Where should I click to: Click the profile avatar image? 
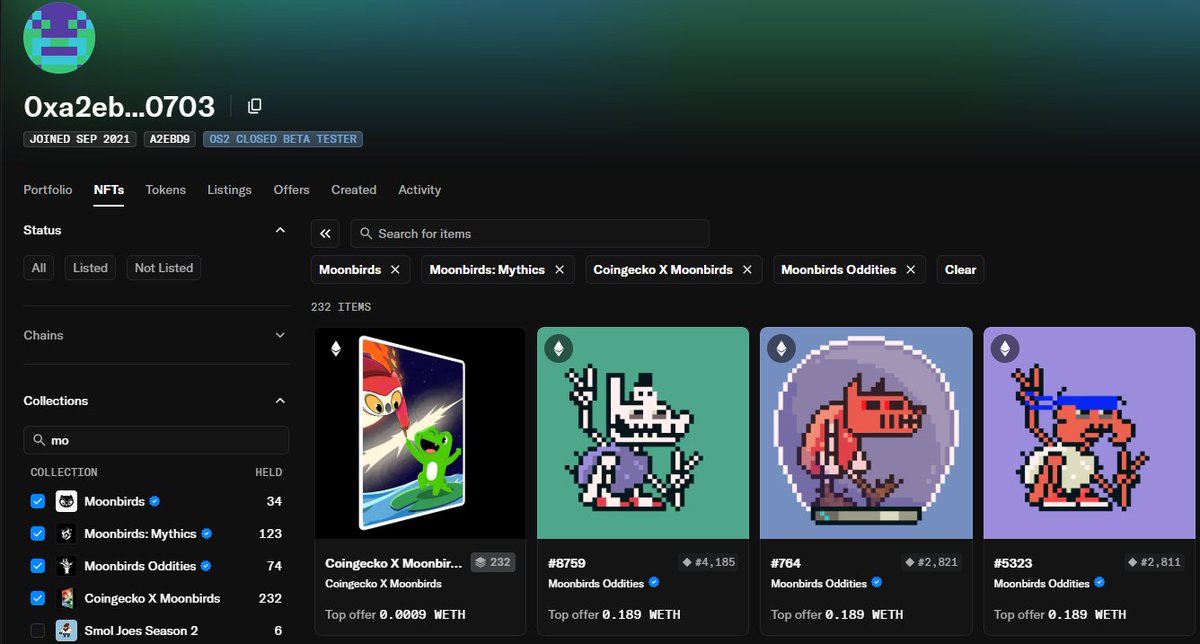[60, 37]
